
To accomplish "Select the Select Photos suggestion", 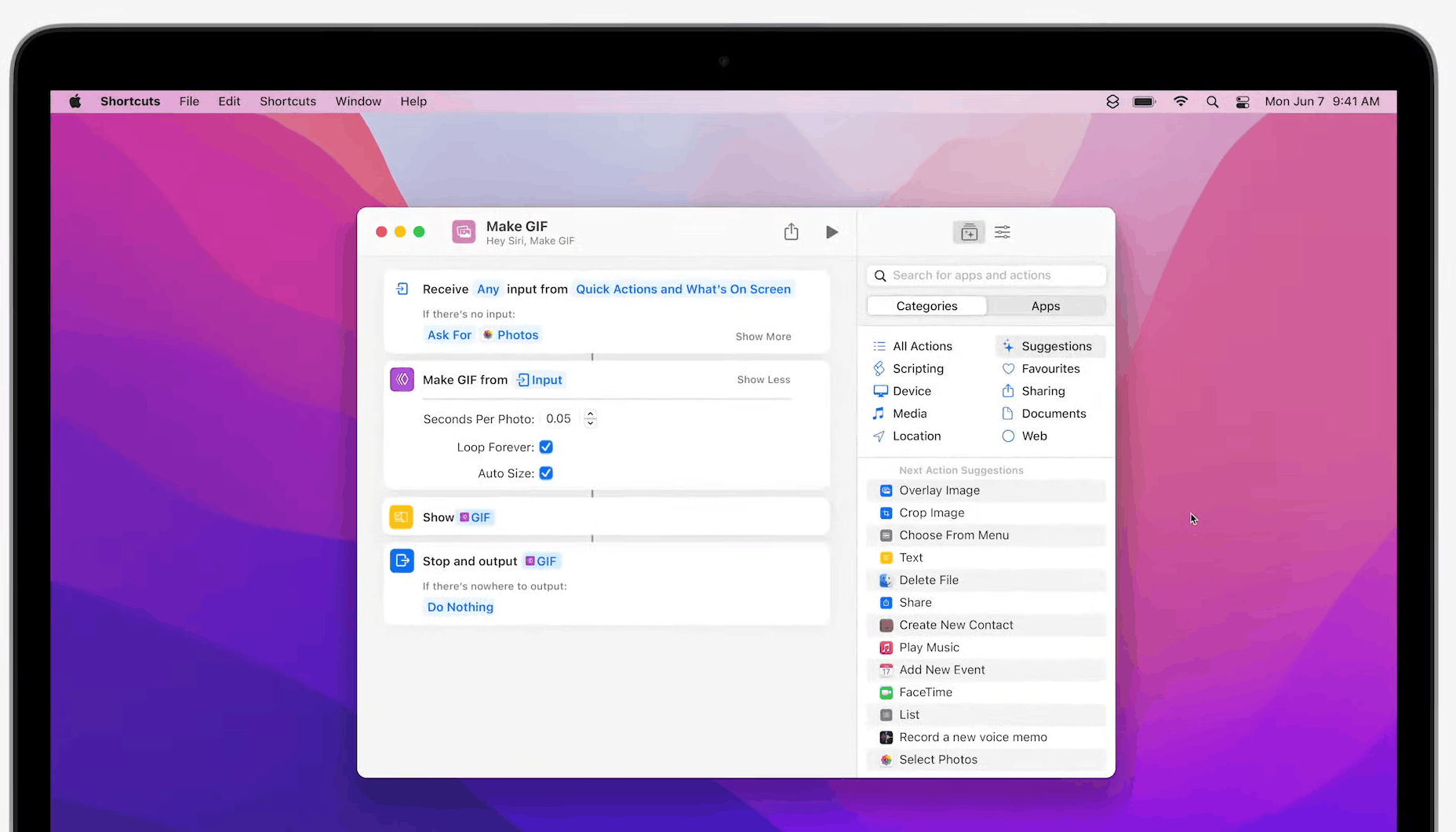I will (x=937, y=759).
